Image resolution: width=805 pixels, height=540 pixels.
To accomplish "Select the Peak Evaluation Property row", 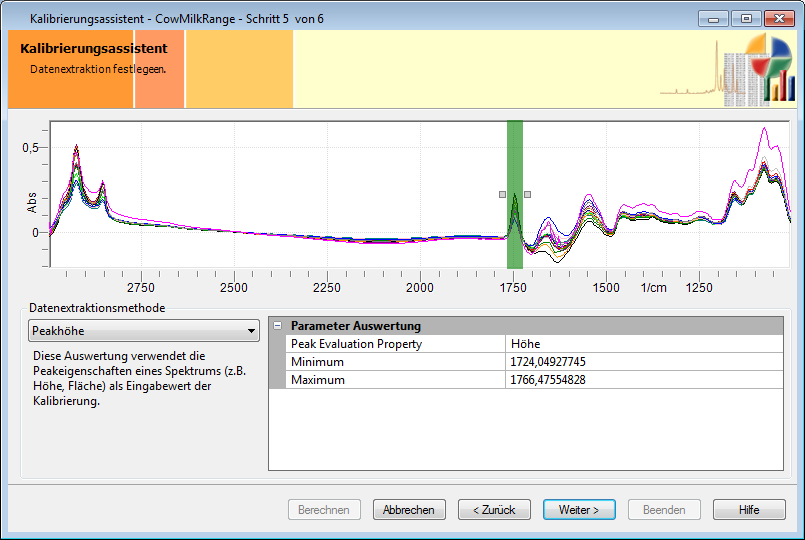I will (397, 344).
